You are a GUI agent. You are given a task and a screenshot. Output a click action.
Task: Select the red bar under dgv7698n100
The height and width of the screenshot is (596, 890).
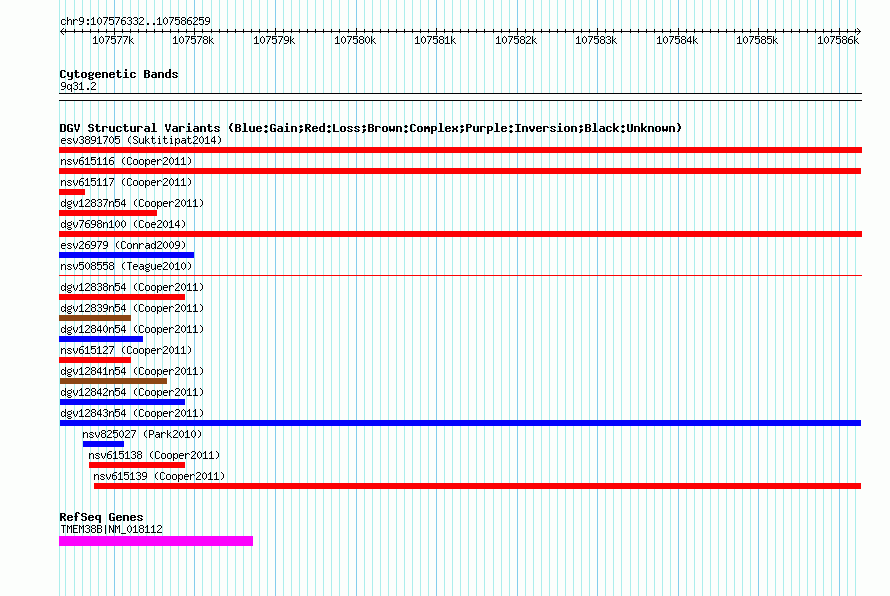460,234
